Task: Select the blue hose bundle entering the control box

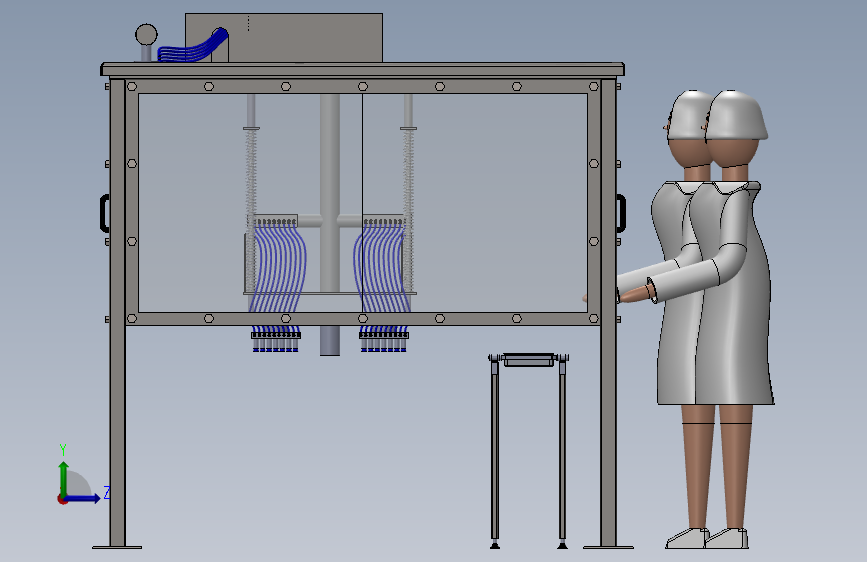Action: click(194, 47)
